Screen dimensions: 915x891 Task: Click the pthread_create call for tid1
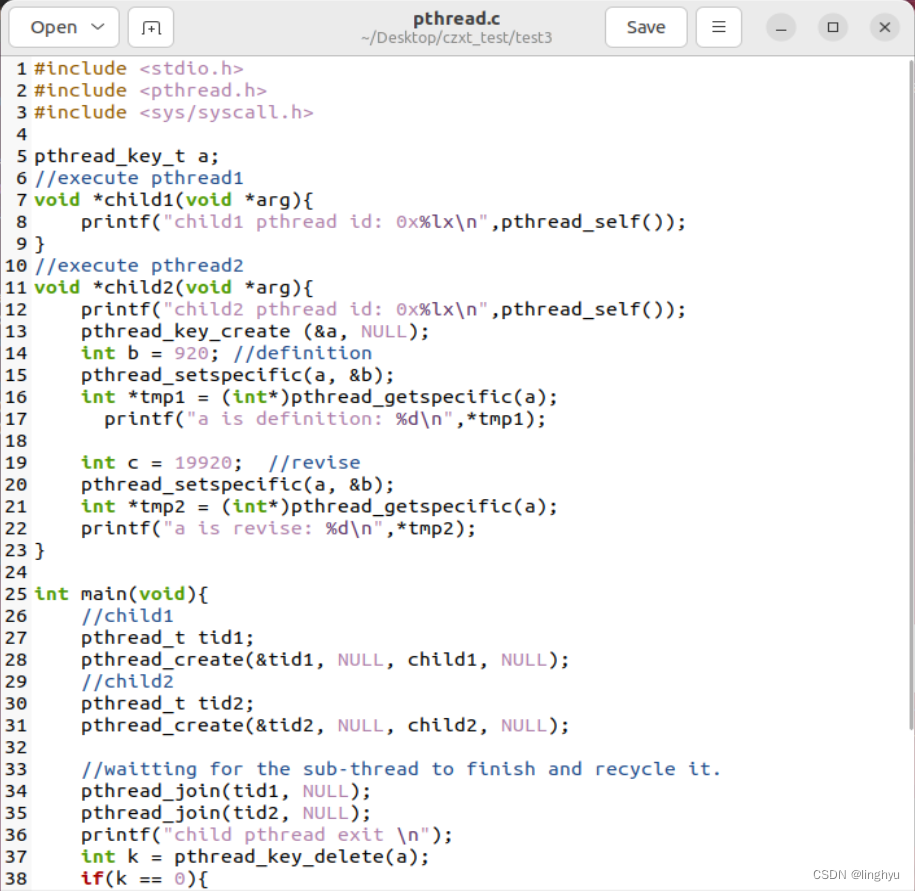pyautogui.click(x=325, y=660)
